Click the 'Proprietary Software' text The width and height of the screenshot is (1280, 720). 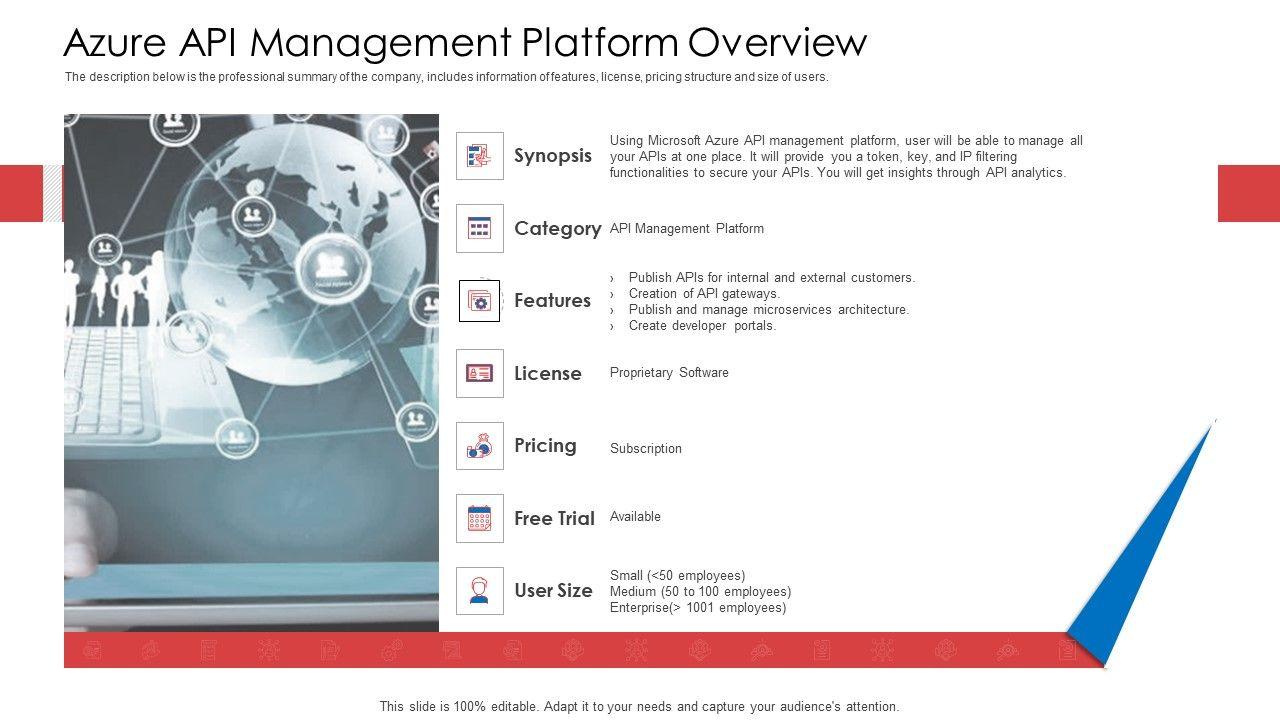tap(669, 373)
